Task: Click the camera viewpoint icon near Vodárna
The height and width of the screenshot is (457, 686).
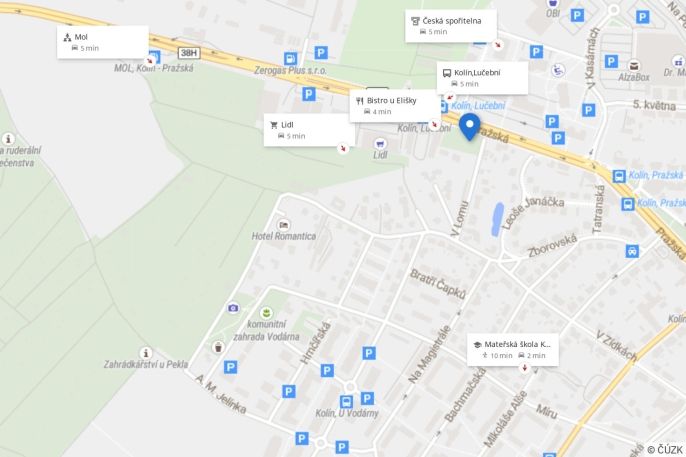Action: click(233, 308)
